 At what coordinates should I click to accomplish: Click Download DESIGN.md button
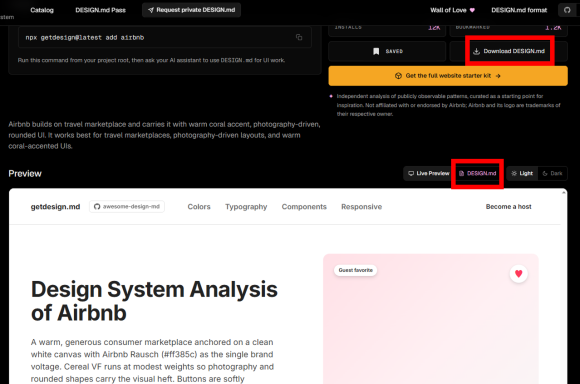tap(509, 51)
